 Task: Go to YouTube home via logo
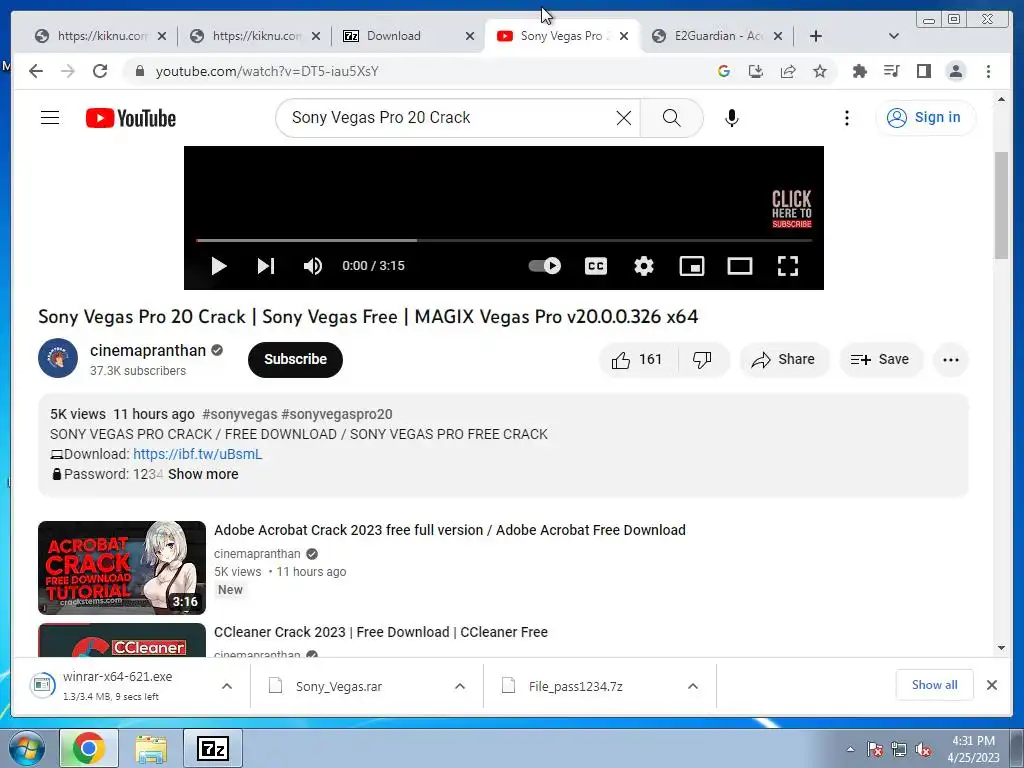[131, 118]
